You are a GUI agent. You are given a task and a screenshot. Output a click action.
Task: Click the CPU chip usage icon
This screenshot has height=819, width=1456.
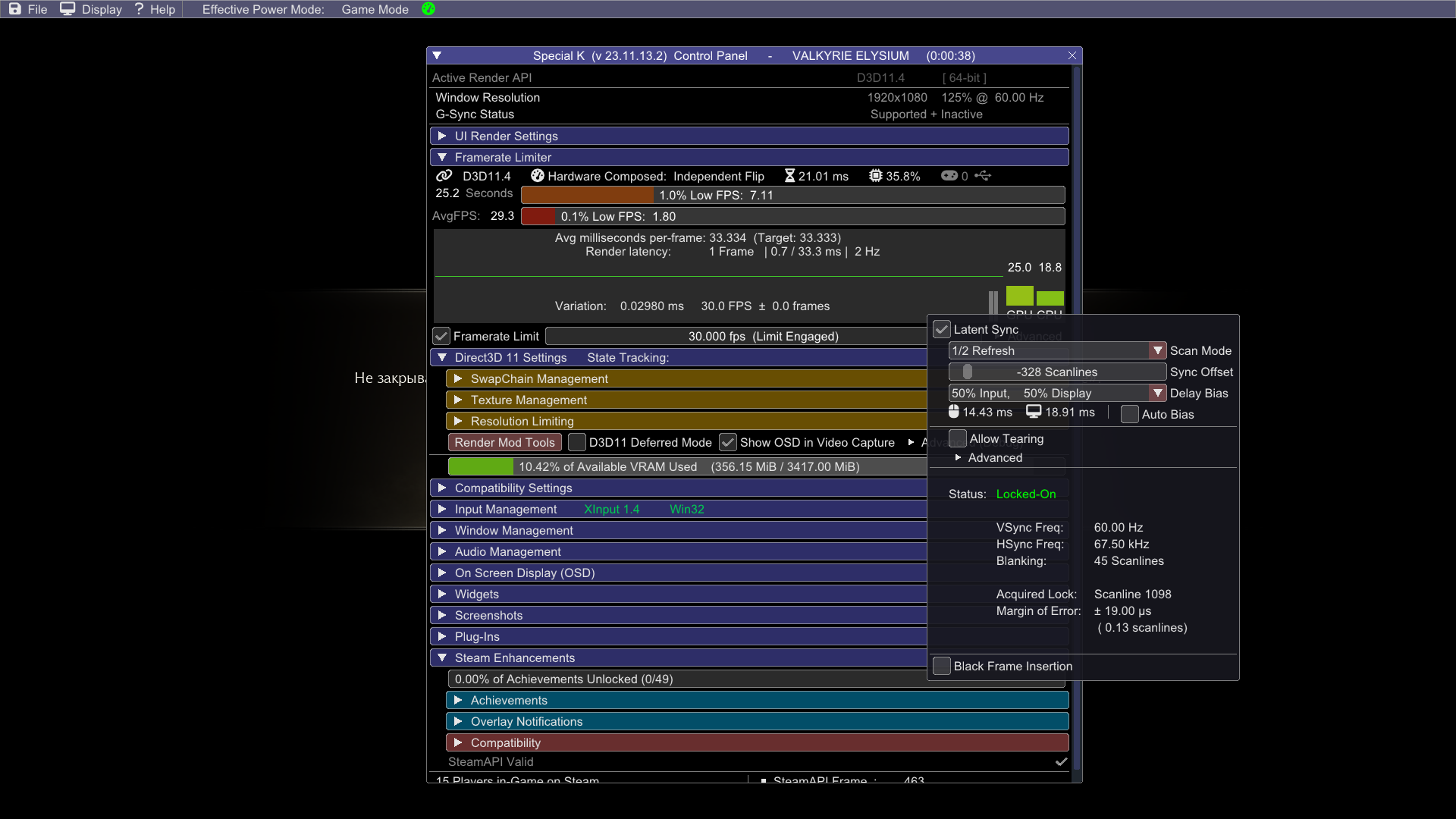coord(876,176)
